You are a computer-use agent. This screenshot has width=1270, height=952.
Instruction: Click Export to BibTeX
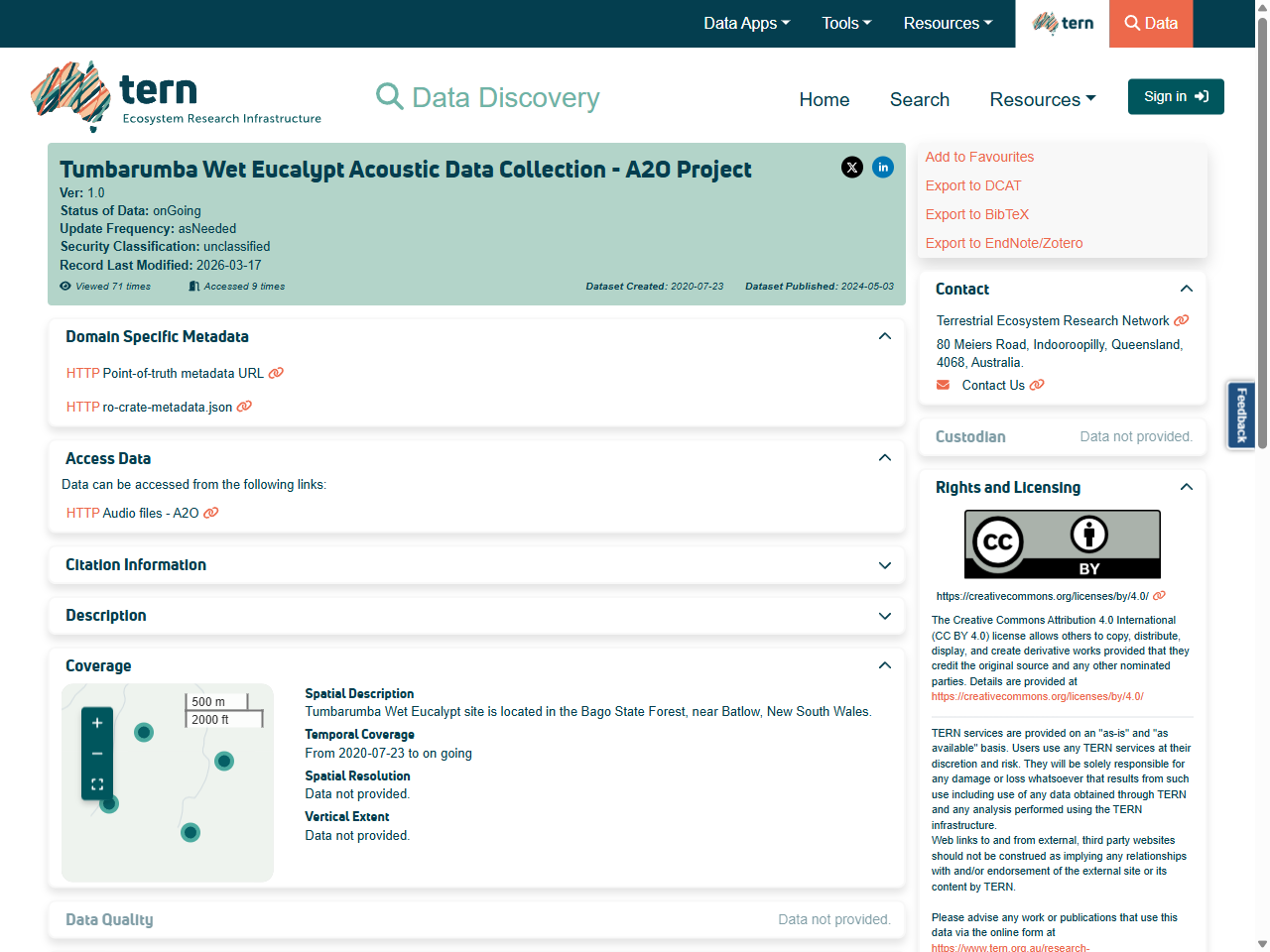point(977,214)
